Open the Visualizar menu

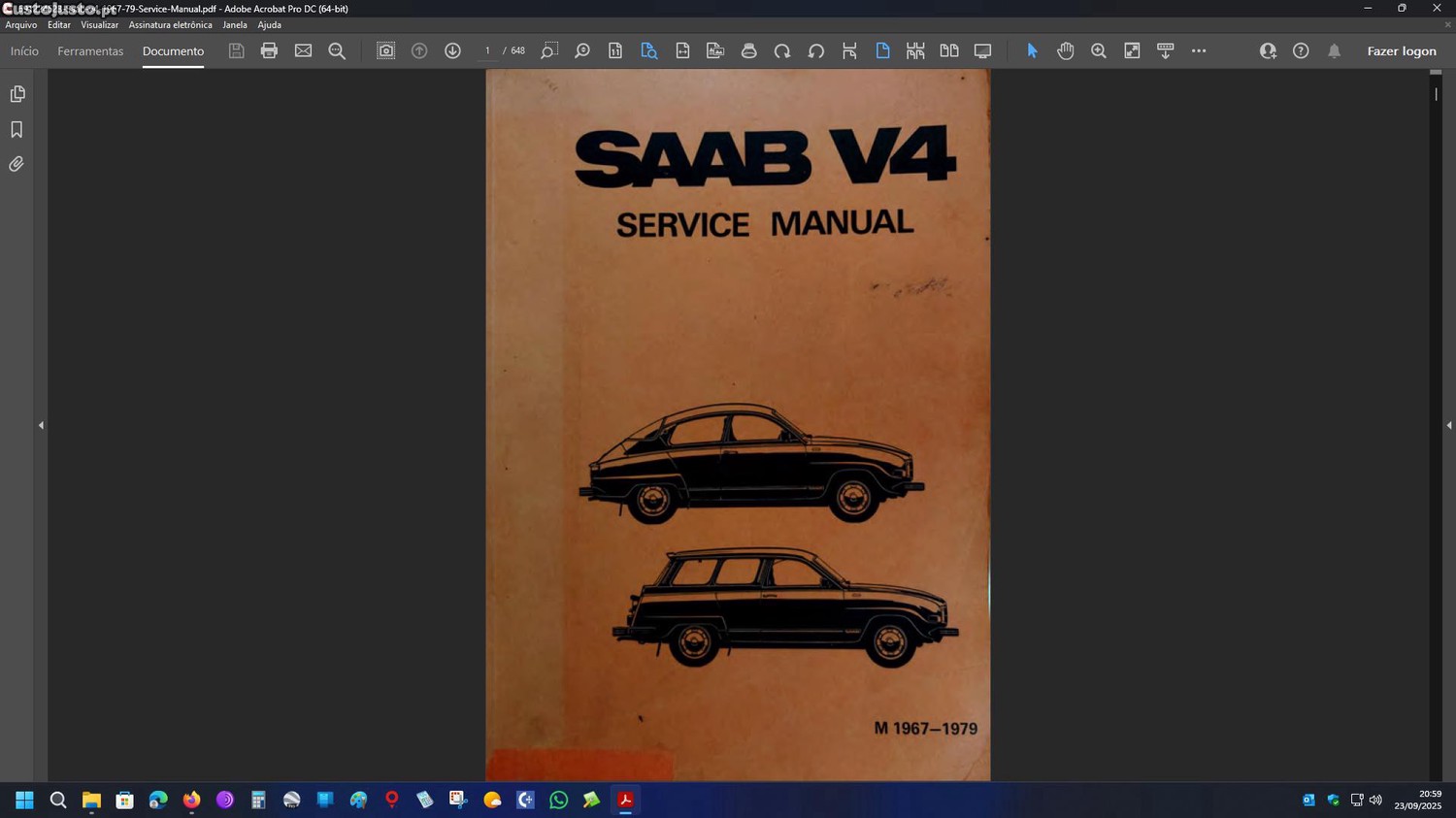tap(99, 25)
